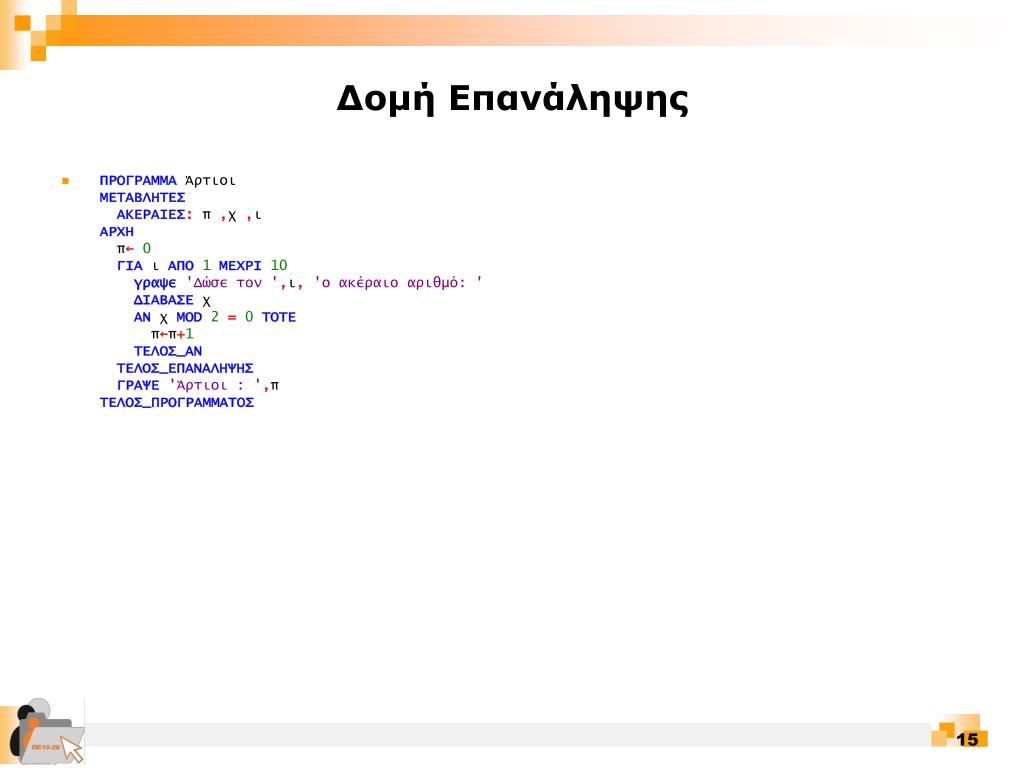Screen dimensions: 1024x768
Task: Click the slide number 15
Action: 967,739
